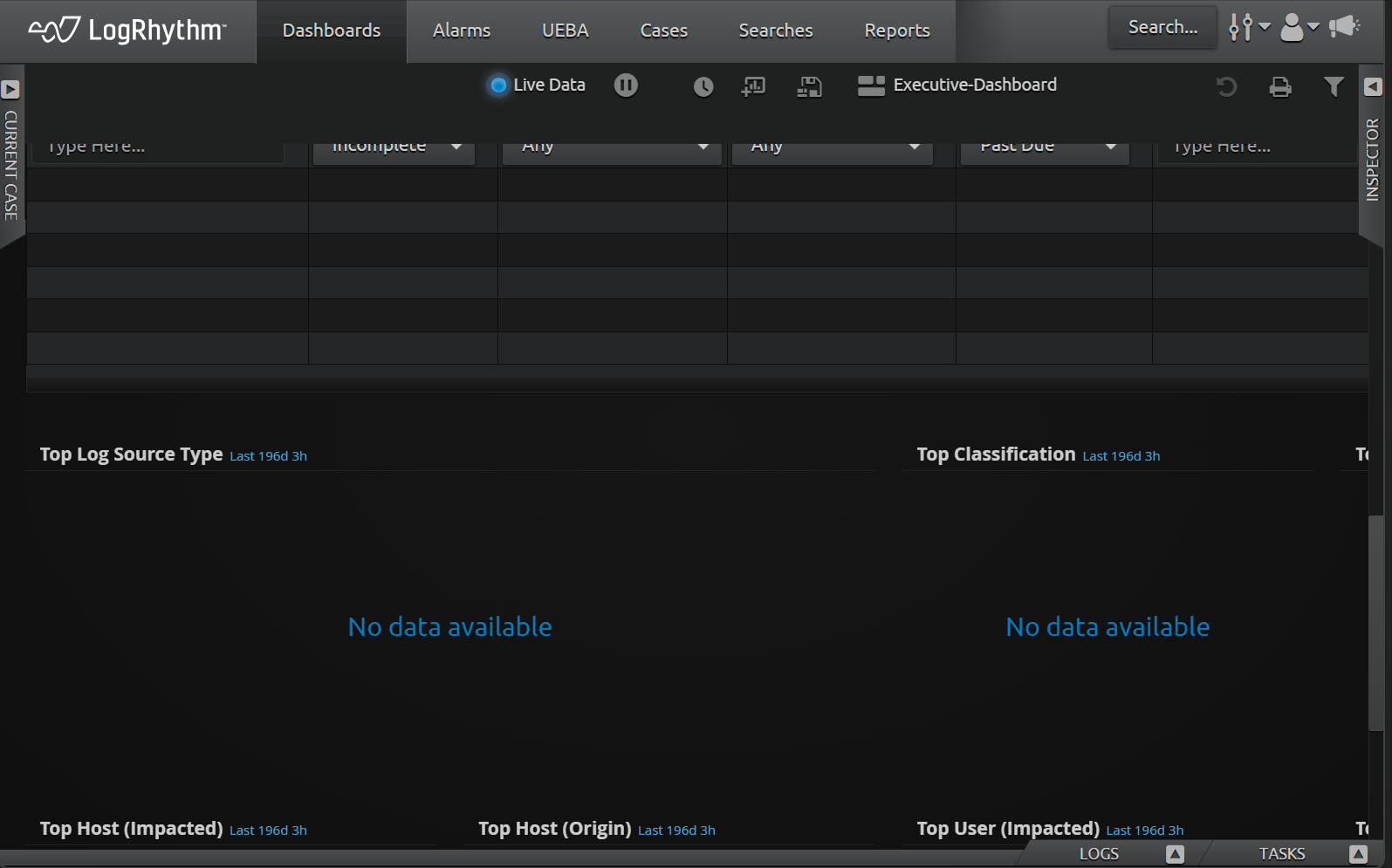The height and width of the screenshot is (868, 1392).
Task: Toggle the Live Data indicator
Action: [x=498, y=85]
